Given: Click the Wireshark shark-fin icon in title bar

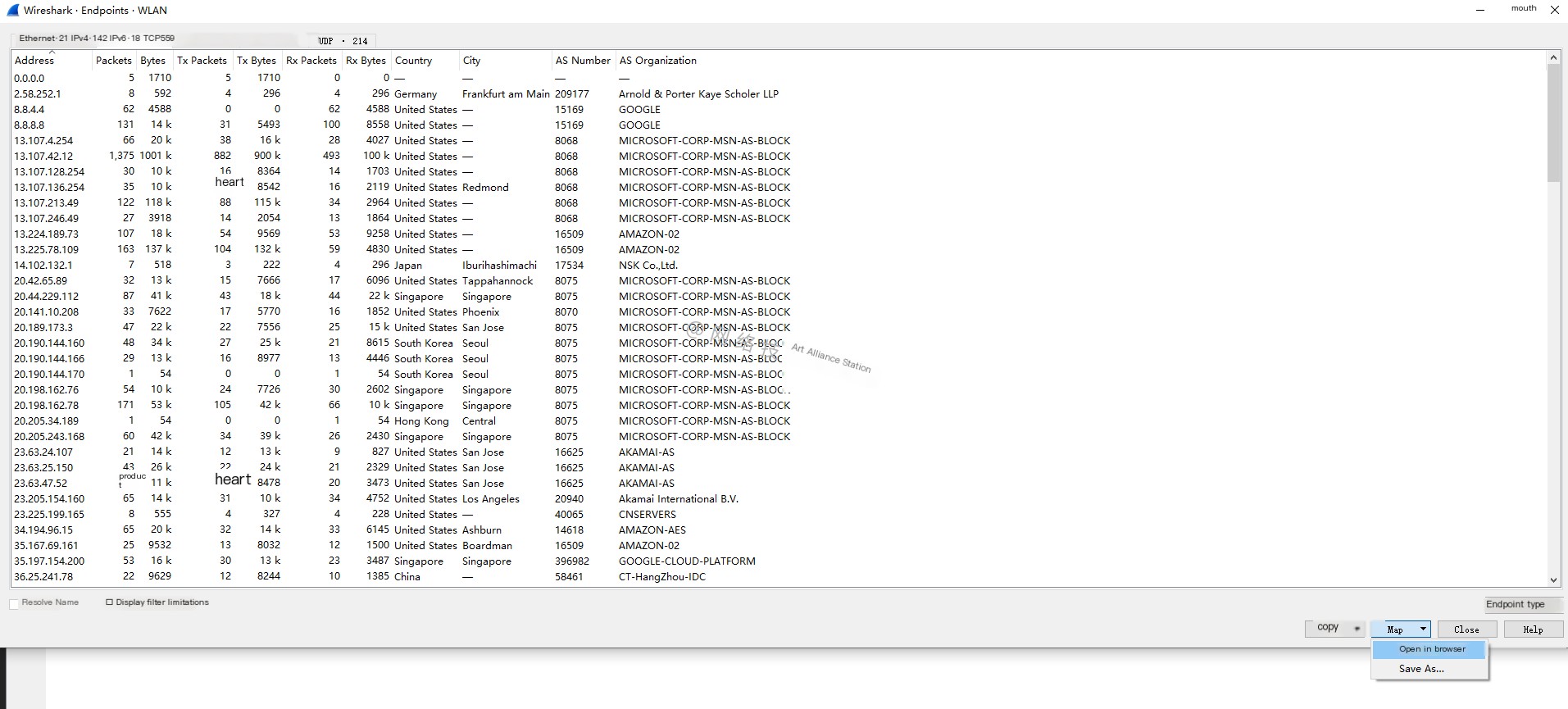Looking at the screenshot, I should pyautogui.click(x=11, y=10).
